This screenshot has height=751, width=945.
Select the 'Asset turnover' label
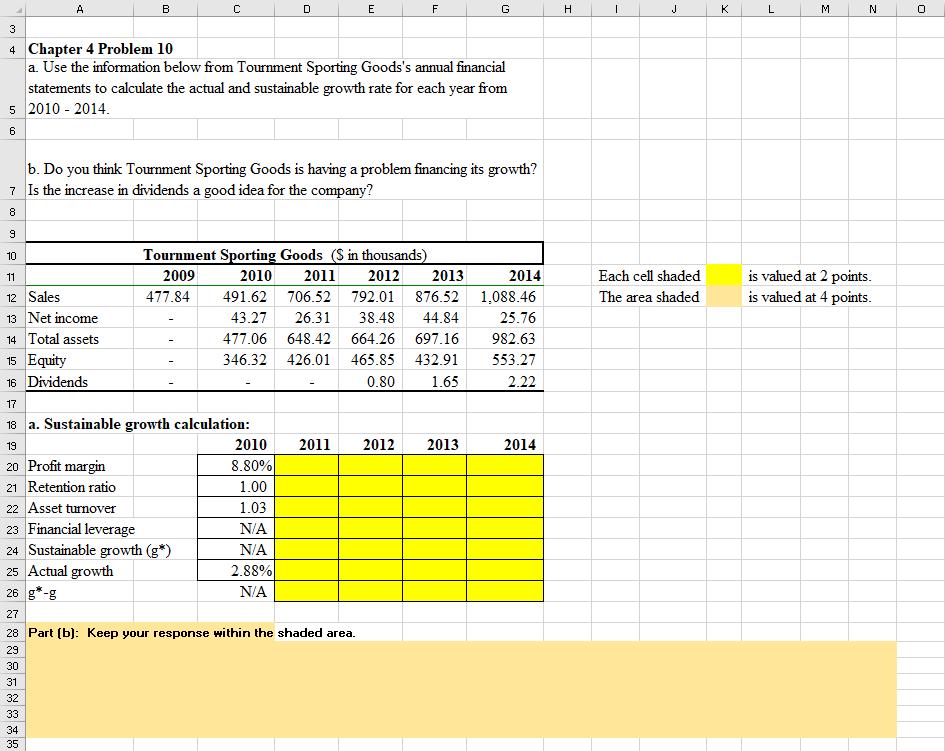(x=72, y=508)
